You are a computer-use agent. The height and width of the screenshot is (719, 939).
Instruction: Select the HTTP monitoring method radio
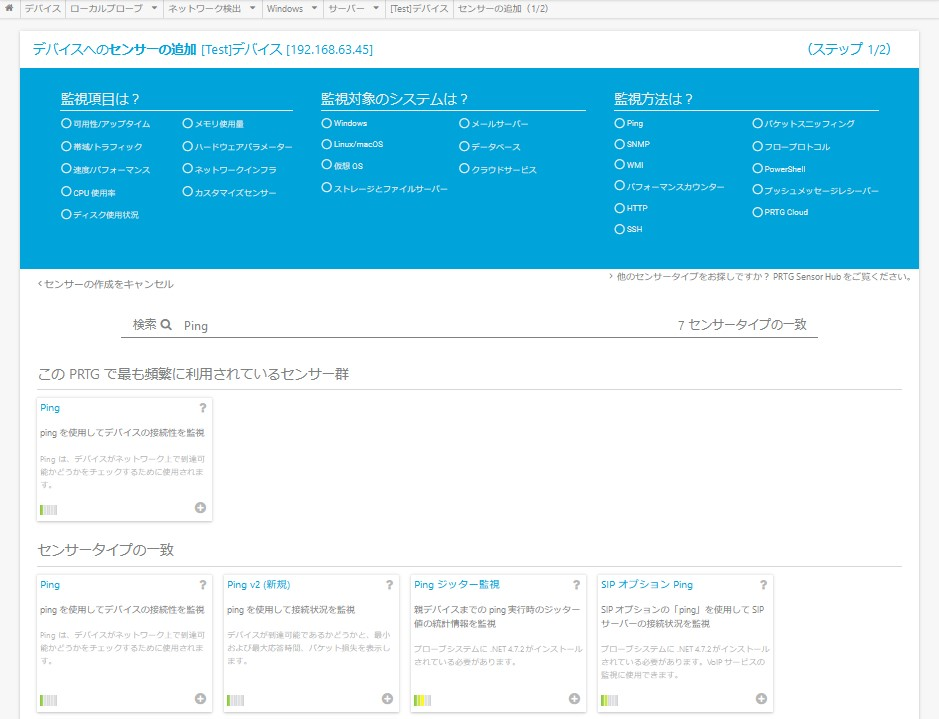click(x=620, y=208)
